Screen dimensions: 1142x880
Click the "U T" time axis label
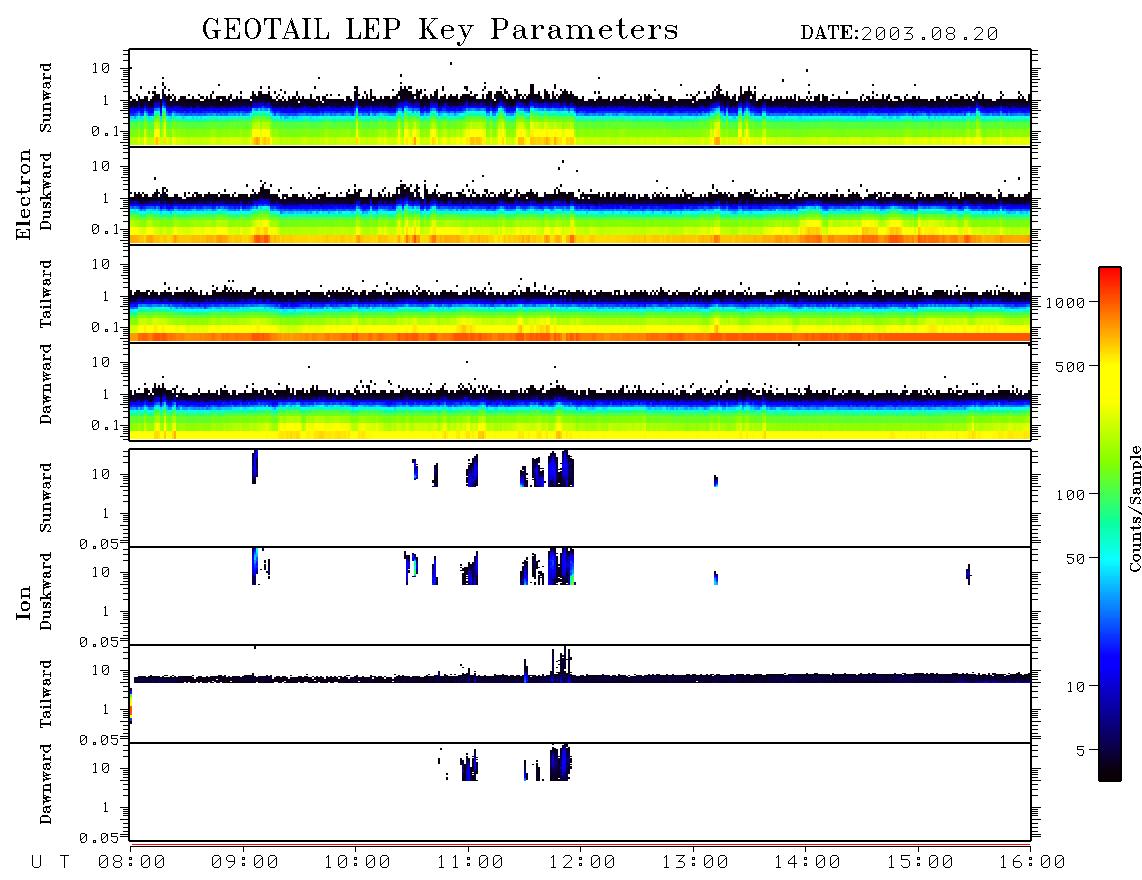[50, 862]
